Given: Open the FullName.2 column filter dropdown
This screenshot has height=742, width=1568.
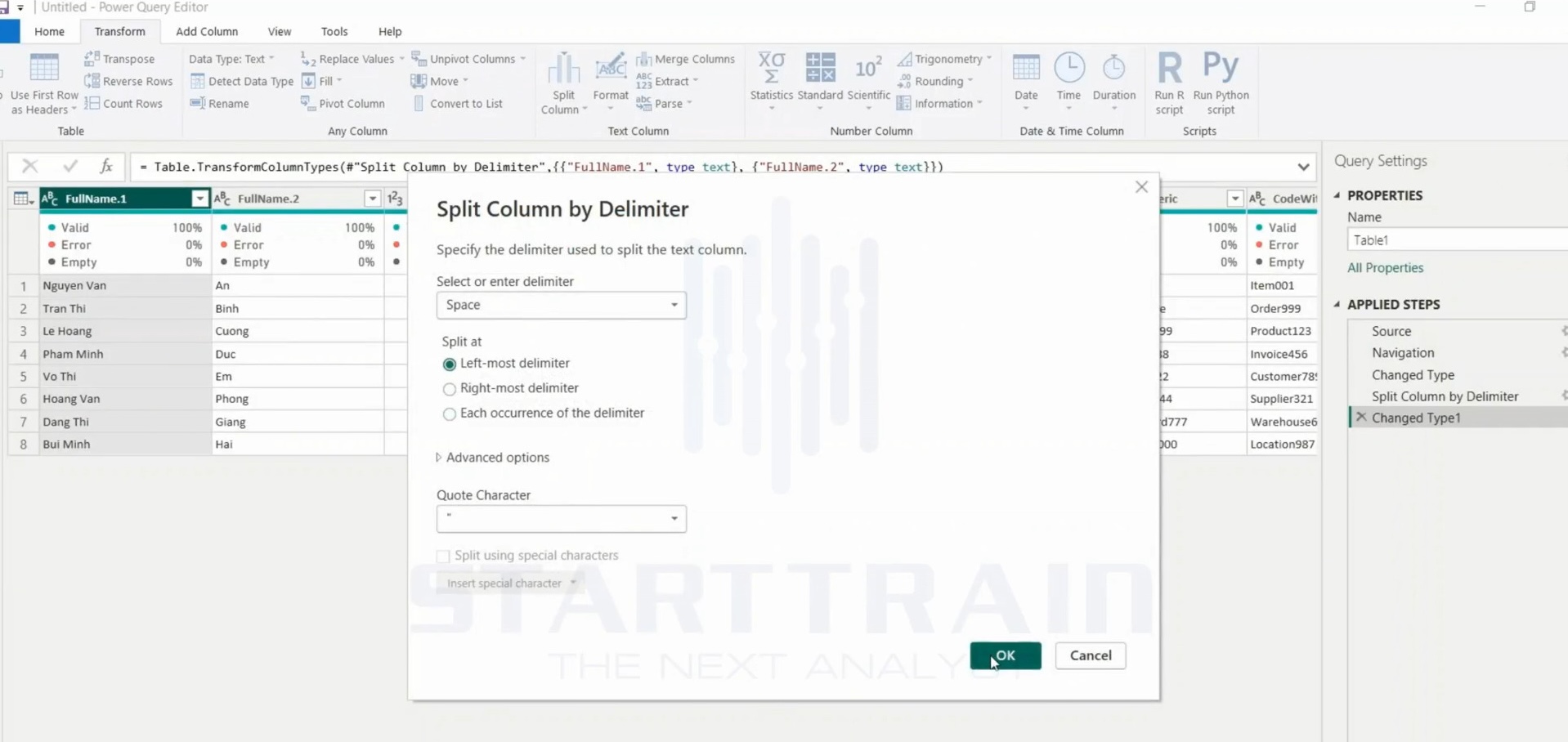Looking at the screenshot, I should point(372,199).
